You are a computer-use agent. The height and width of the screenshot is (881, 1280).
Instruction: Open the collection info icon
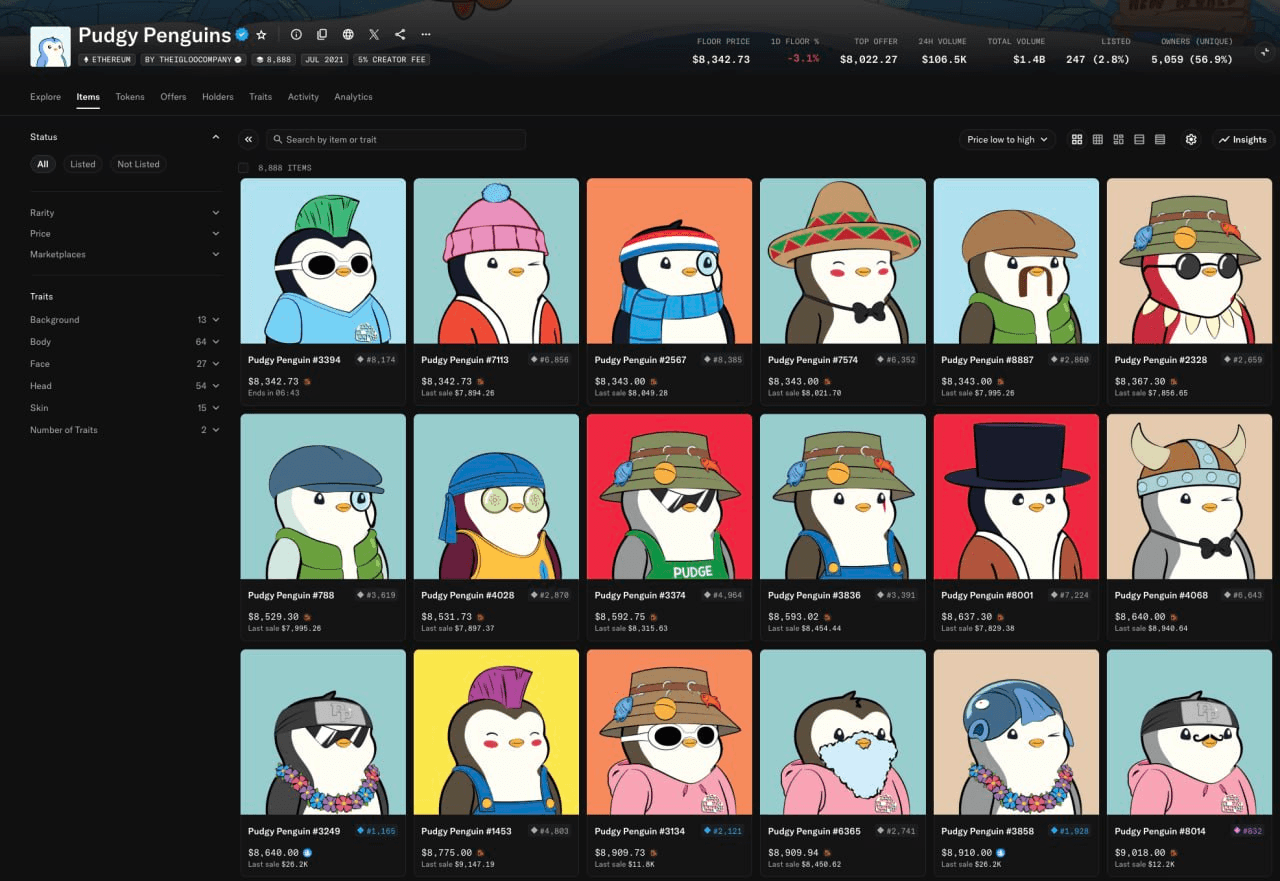296,35
